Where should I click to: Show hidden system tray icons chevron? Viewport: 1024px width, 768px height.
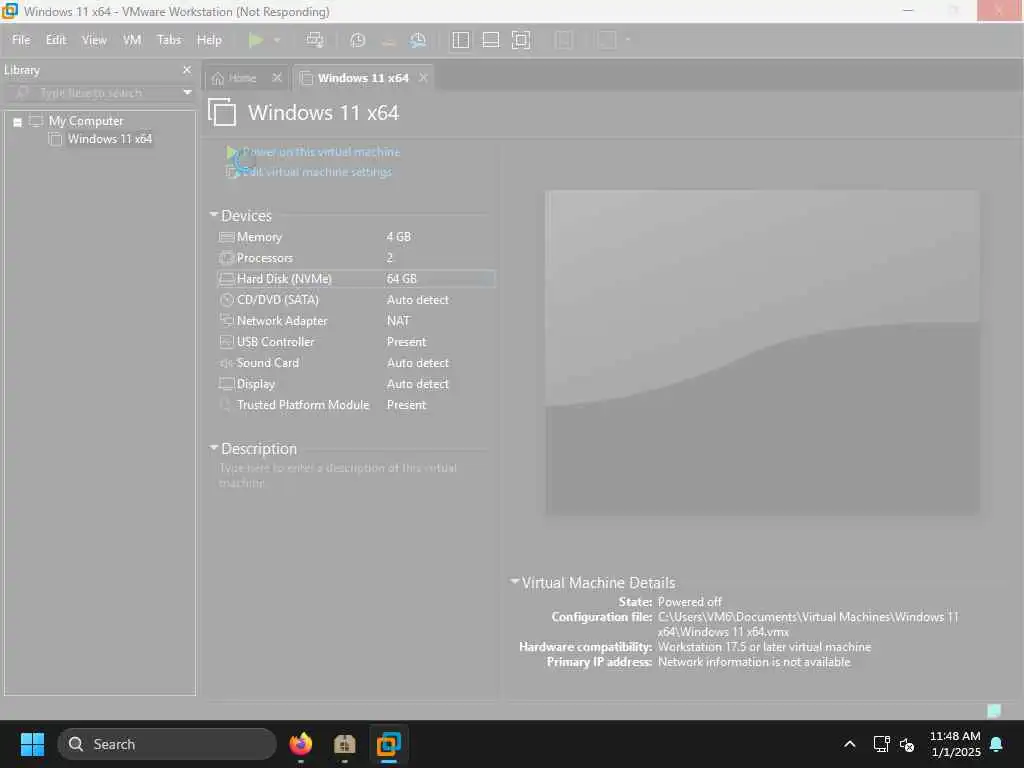coord(850,744)
